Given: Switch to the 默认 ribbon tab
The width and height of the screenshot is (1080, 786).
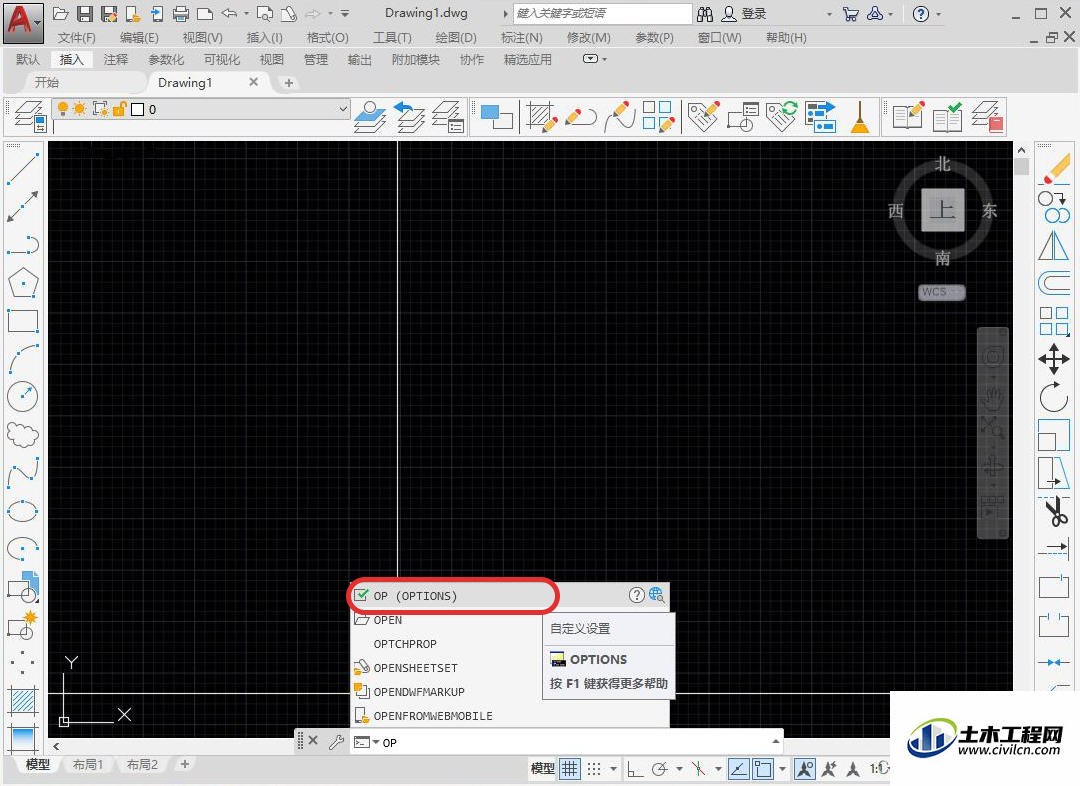Looking at the screenshot, I should (x=28, y=60).
